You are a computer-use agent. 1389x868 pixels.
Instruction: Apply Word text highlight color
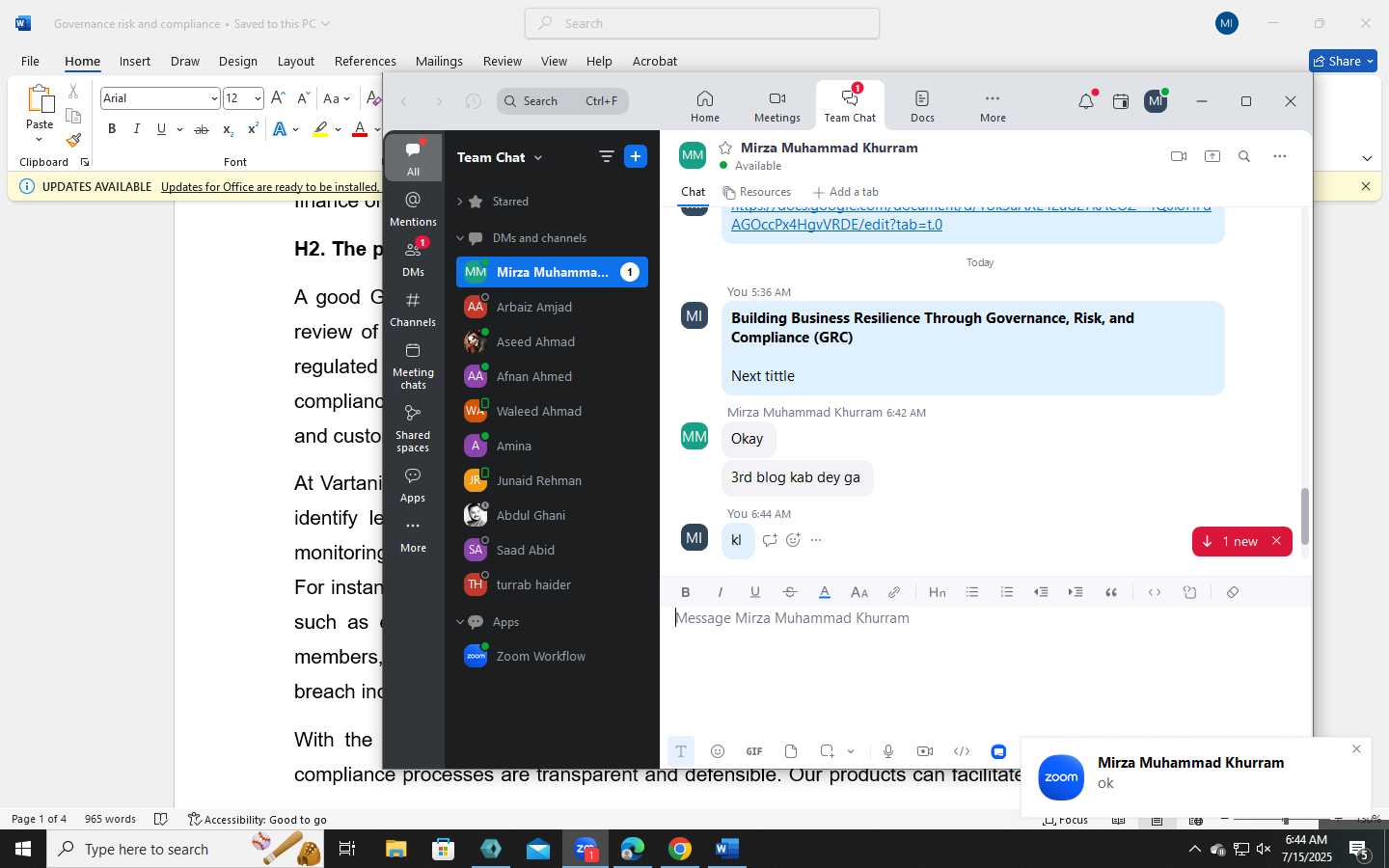pos(320,129)
